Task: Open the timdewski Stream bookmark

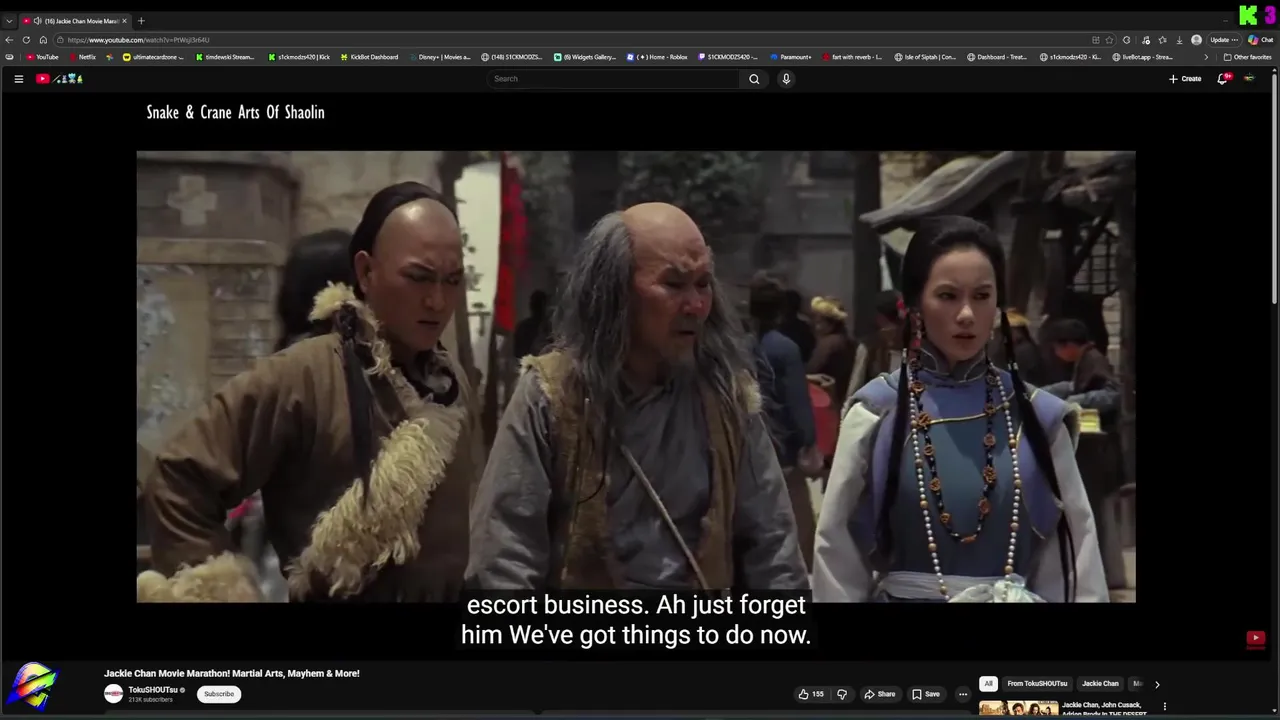Action: 224,57
